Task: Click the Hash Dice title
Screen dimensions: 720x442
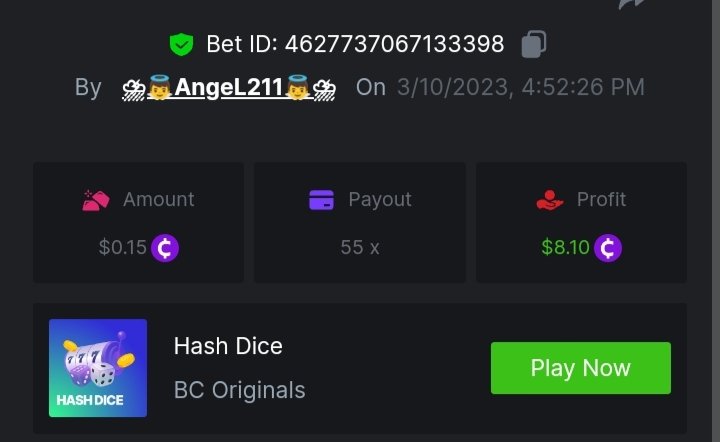Action: tap(228, 346)
